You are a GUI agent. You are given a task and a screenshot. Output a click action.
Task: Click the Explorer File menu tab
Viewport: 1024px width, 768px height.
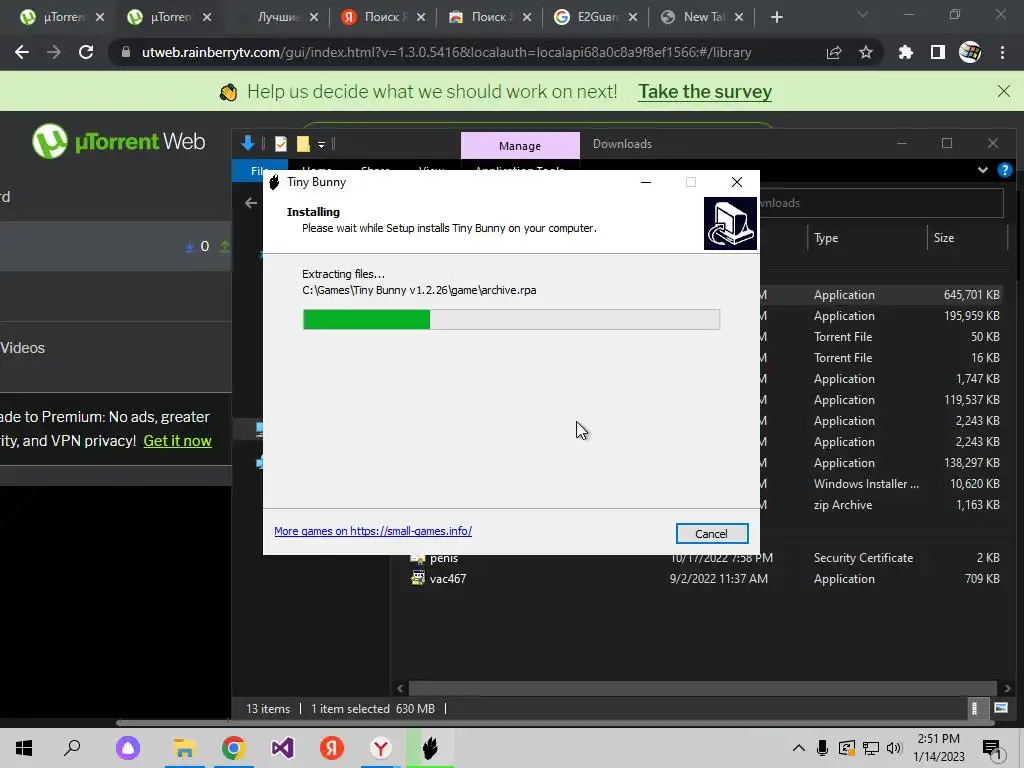(259, 170)
